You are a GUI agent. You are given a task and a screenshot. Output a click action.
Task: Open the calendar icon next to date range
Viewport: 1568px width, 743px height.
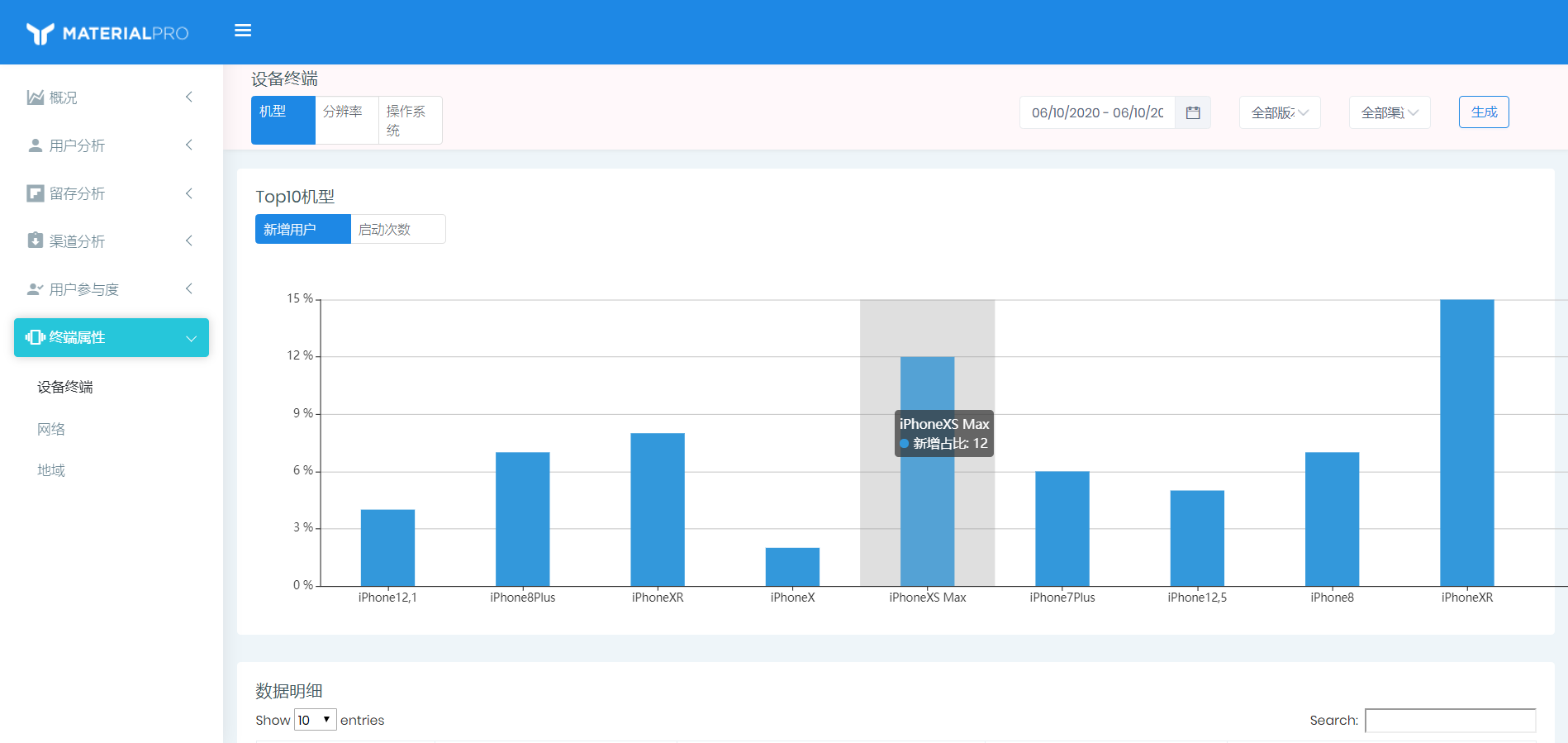[x=1193, y=112]
